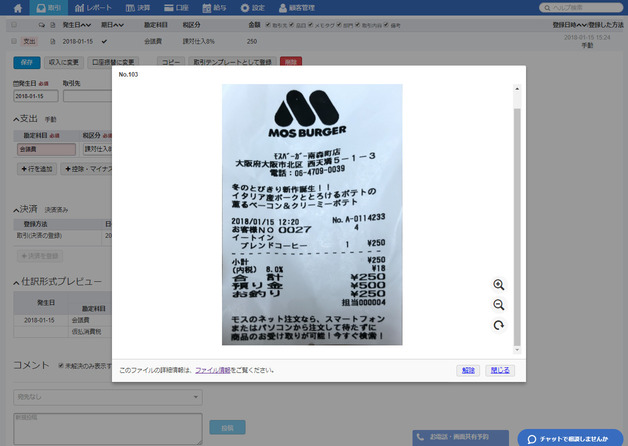The width and height of the screenshot is (628, 446).
Task: Click the comment bubble icon in table header
Action: [x=41, y=25]
